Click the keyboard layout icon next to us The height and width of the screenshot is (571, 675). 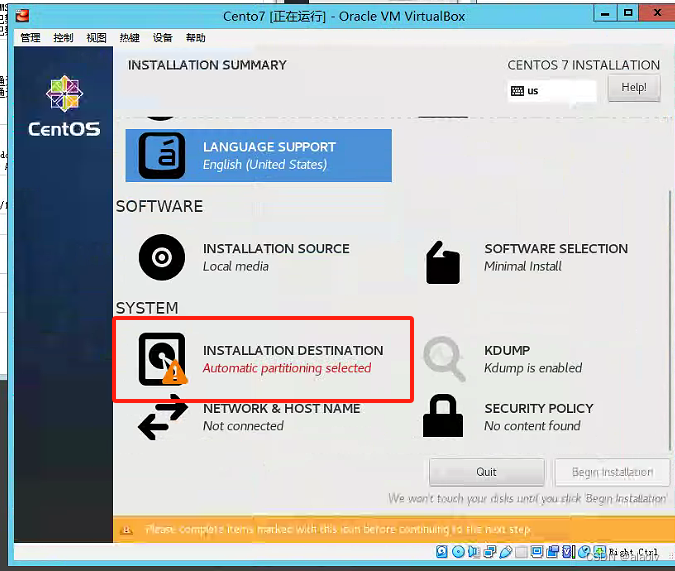coord(517,91)
